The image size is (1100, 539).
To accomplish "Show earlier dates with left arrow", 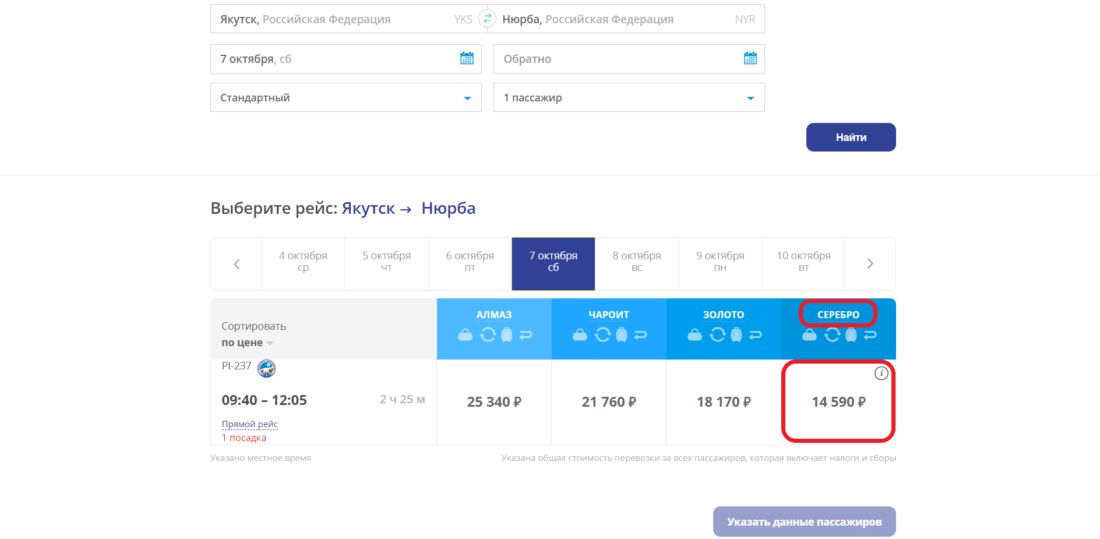I will click(x=236, y=264).
